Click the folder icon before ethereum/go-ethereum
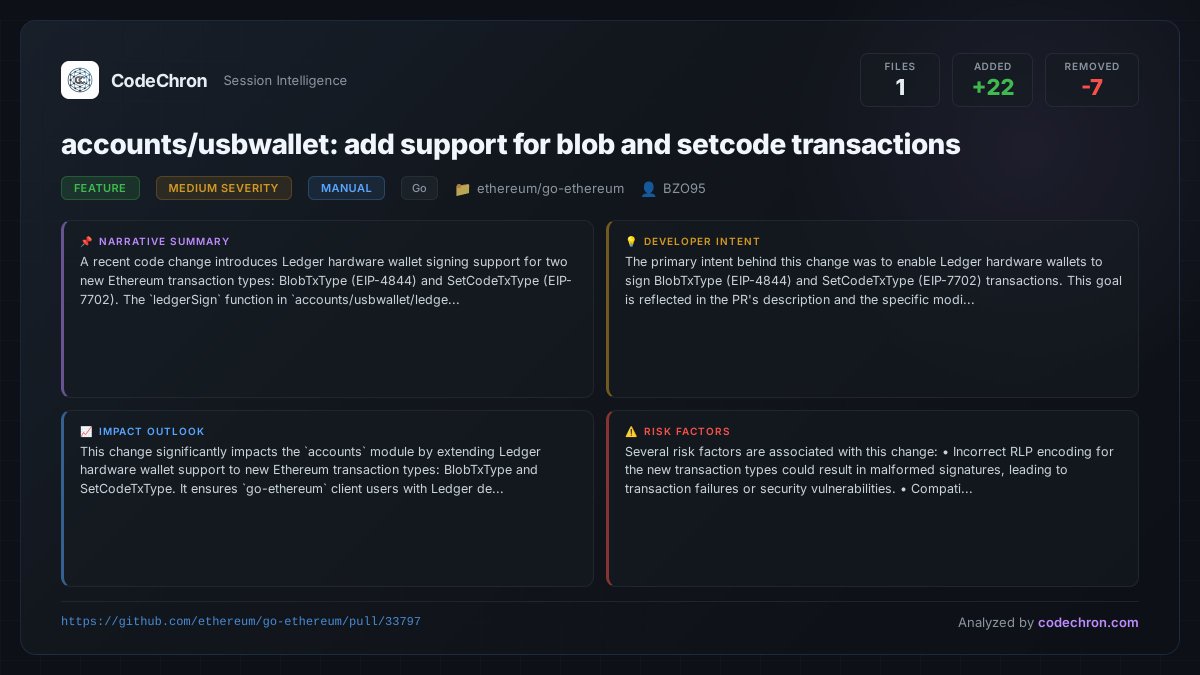Image resolution: width=1200 pixels, height=675 pixels. [462, 188]
